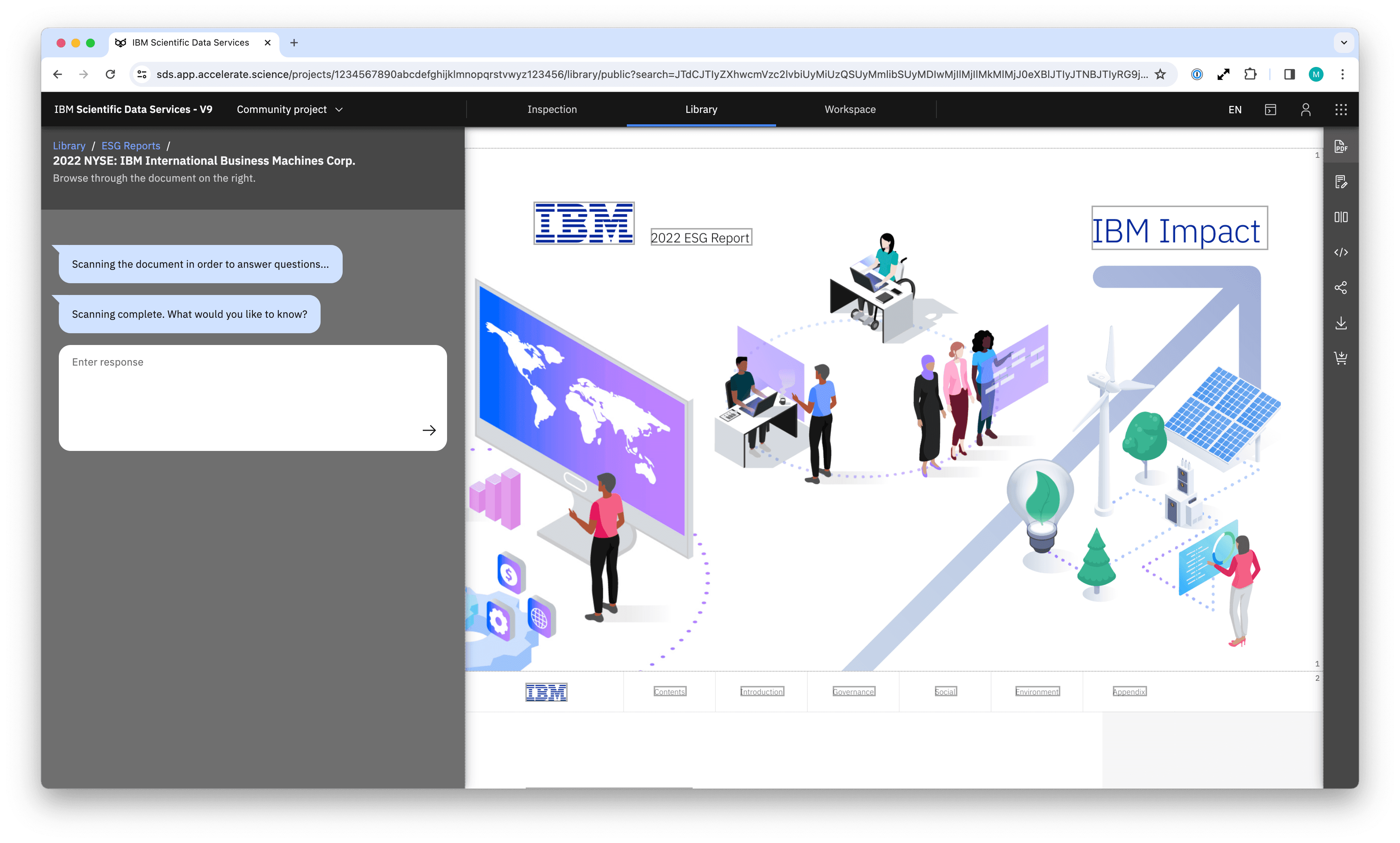Switch to the Workspace tab
This screenshot has width=1400, height=843.
click(850, 110)
